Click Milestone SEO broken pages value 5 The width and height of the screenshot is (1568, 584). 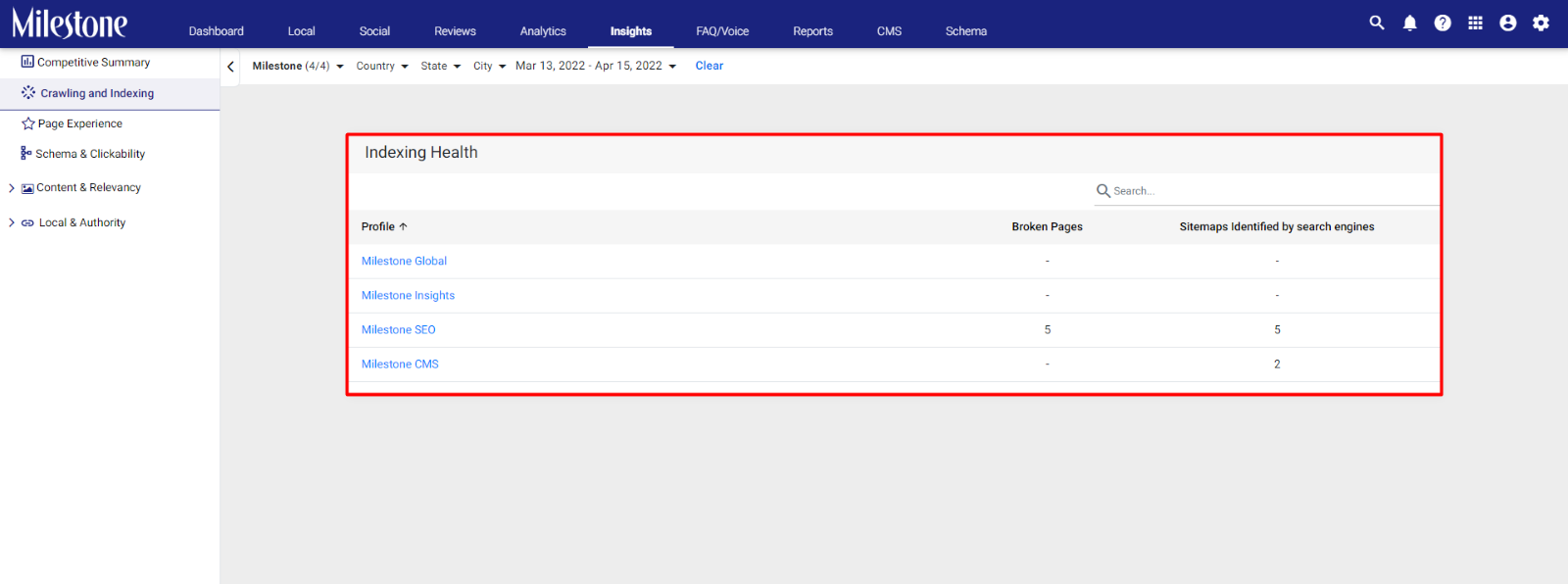[x=1048, y=329]
